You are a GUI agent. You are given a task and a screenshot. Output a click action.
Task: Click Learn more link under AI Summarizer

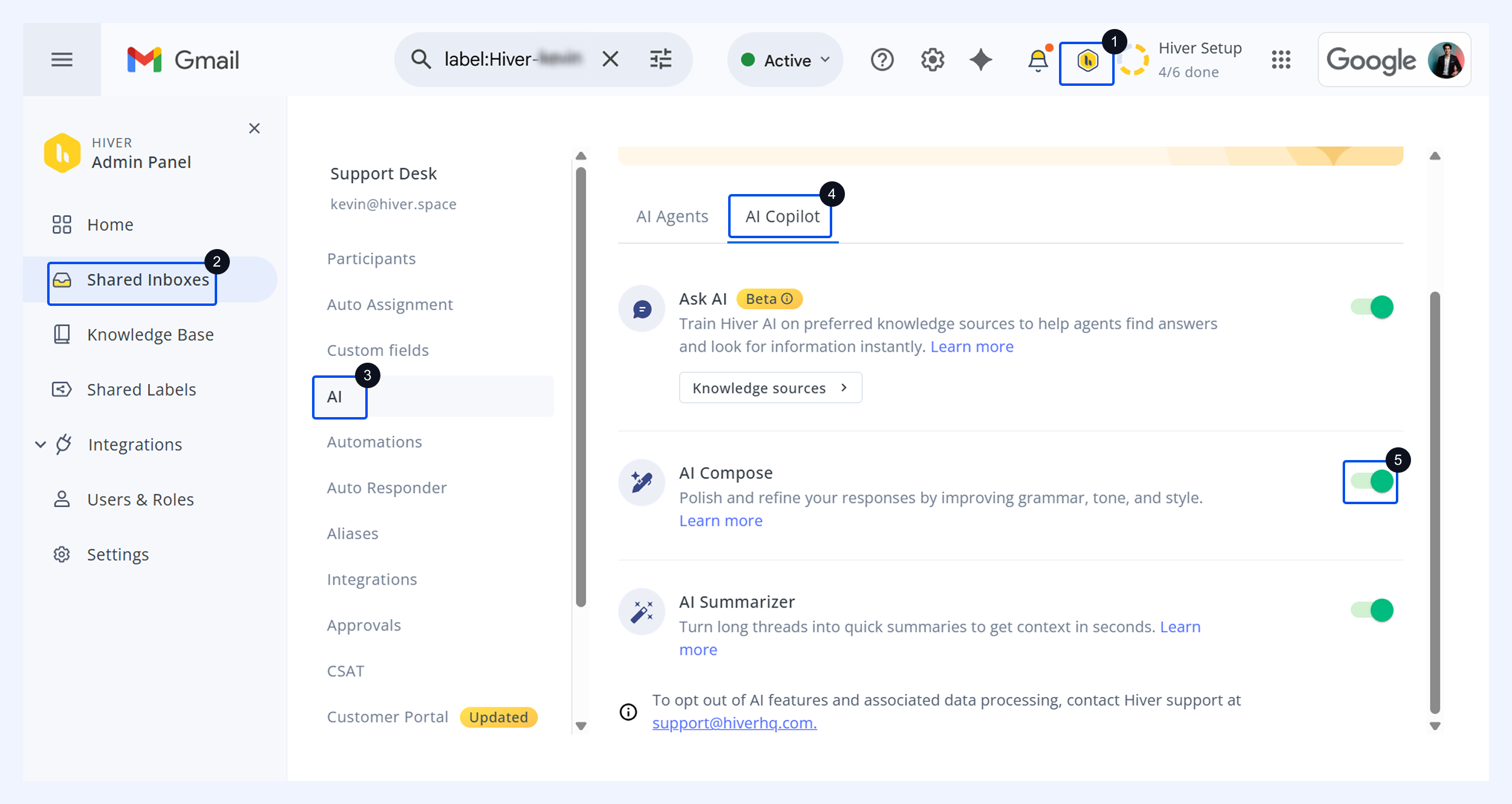point(1180,627)
